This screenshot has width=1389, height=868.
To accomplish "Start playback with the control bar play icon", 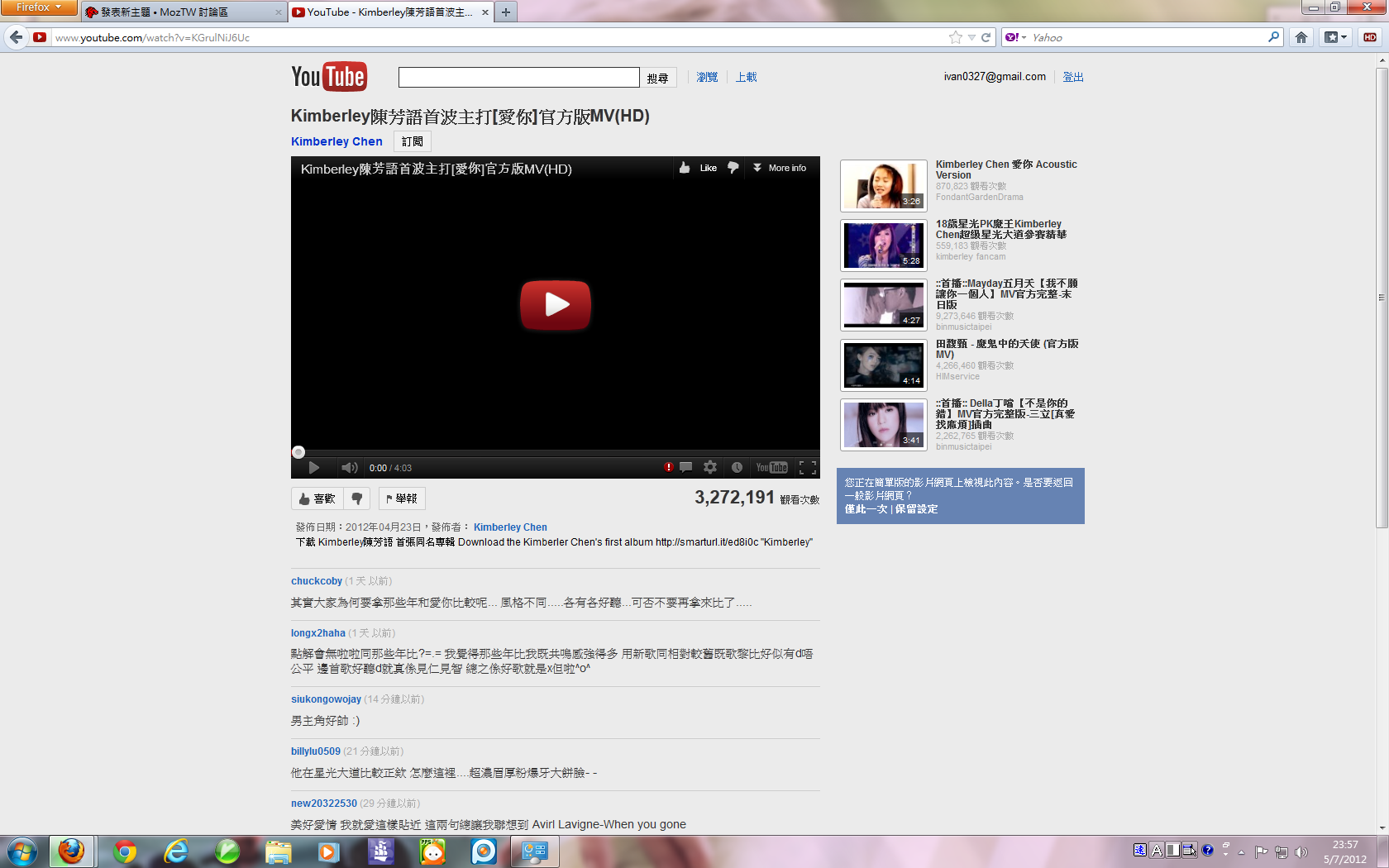I will click(x=313, y=468).
